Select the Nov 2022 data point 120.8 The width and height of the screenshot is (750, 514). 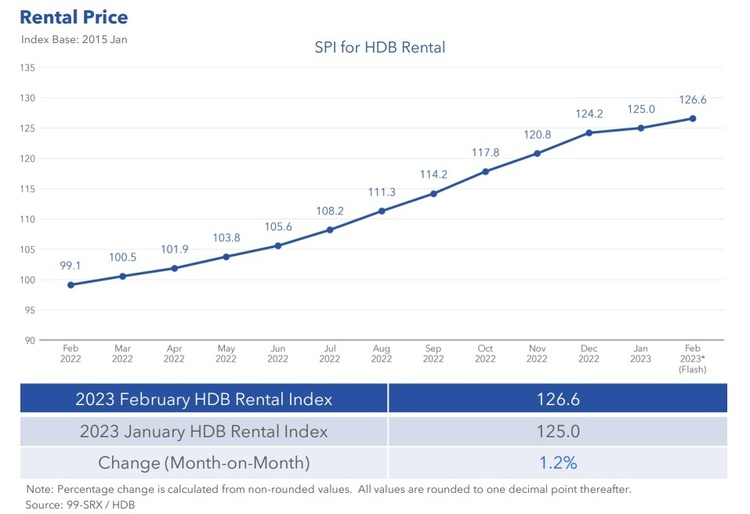coord(537,153)
